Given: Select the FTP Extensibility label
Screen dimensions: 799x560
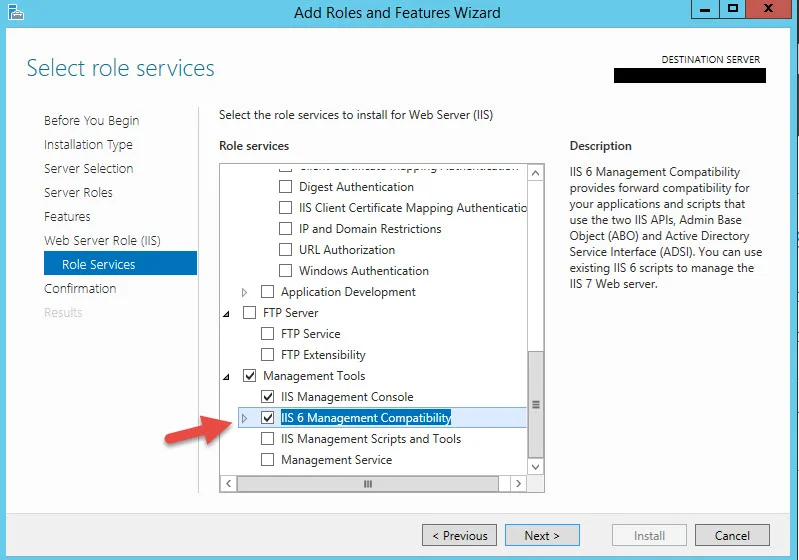Looking at the screenshot, I should click(x=323, y=355).
